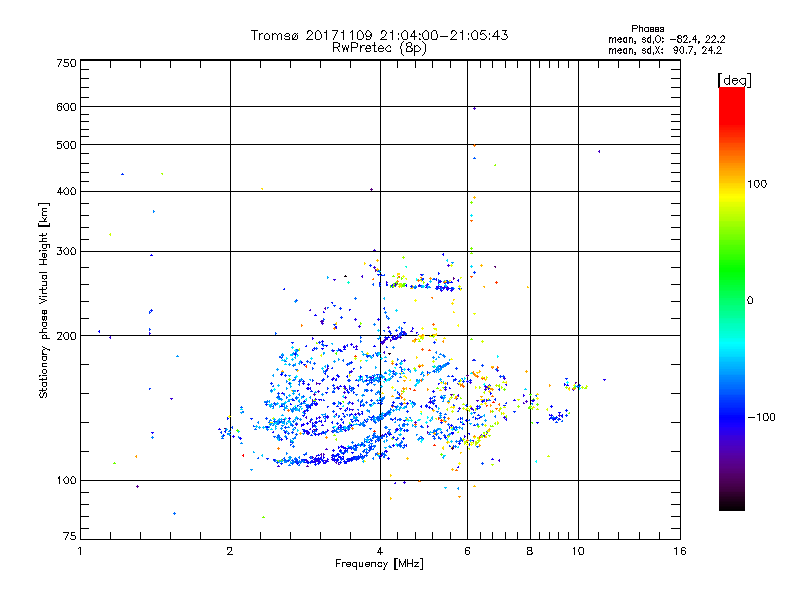Viewport: 800px width, 600px height.
Task: Select the 'mean, sd,O: -82.4, 22.2' line
Action: [666, 39]
